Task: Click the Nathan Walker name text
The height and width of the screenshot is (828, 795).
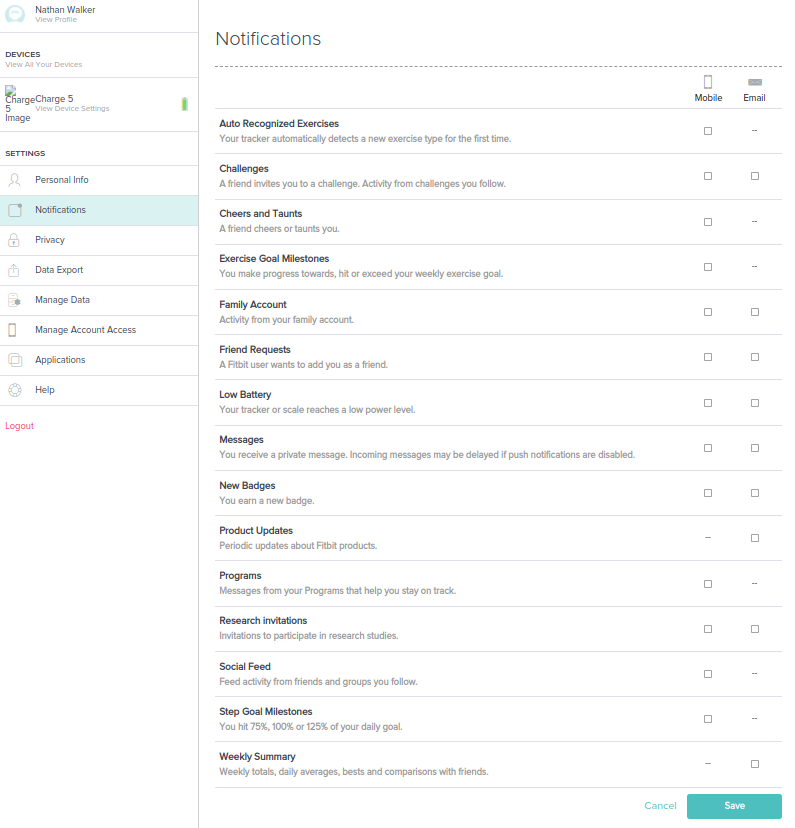Action: pos(65,10)
